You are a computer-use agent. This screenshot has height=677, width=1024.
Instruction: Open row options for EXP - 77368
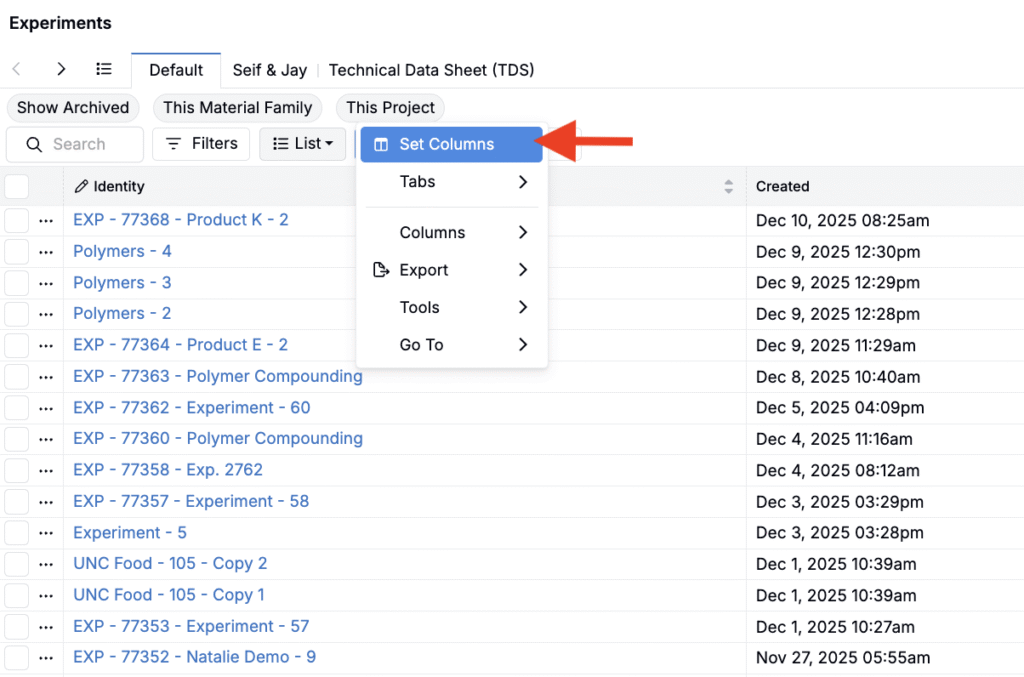point(45,221)
